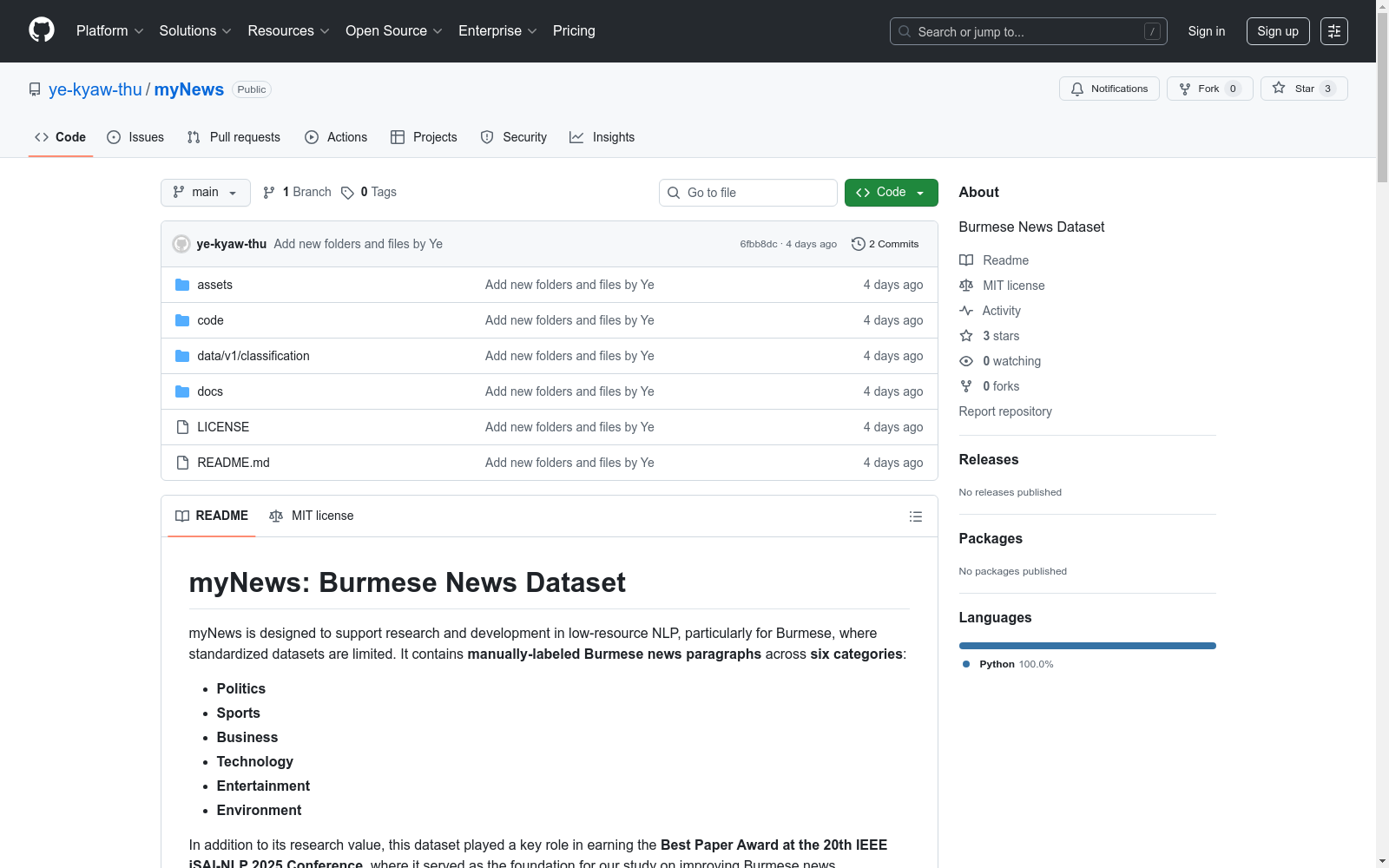This screenshot has width=1389, height=868.
Task: Select the Code tab
Action: point(61,137)
